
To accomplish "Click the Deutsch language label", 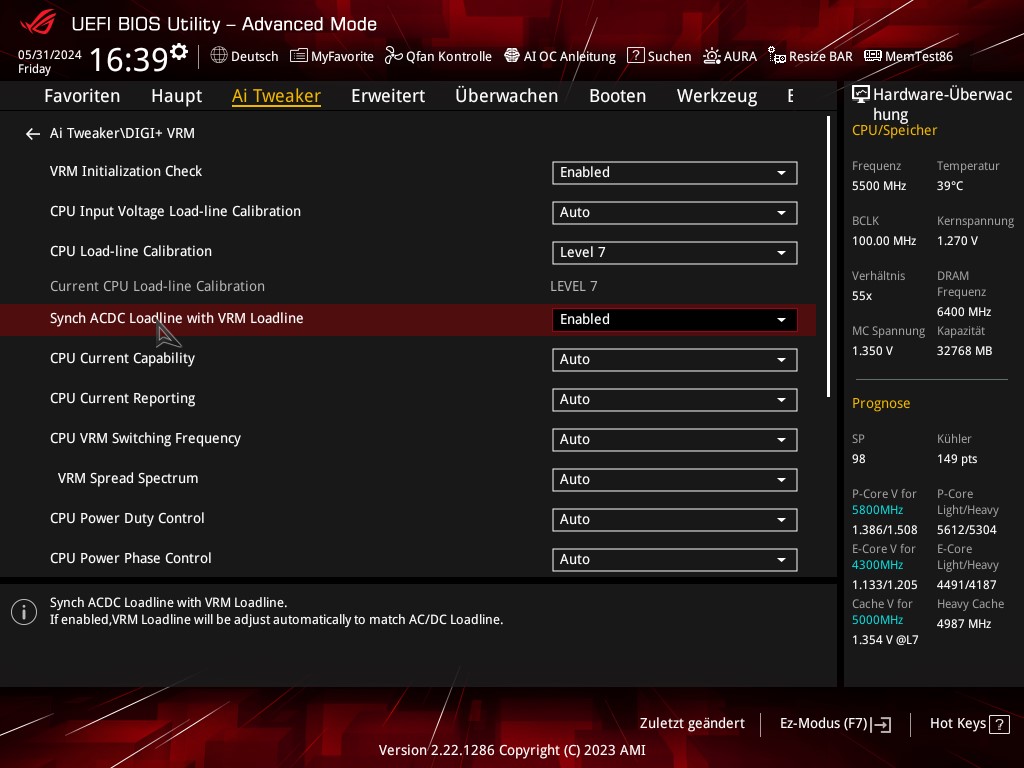I will click(x=255, y=56).
